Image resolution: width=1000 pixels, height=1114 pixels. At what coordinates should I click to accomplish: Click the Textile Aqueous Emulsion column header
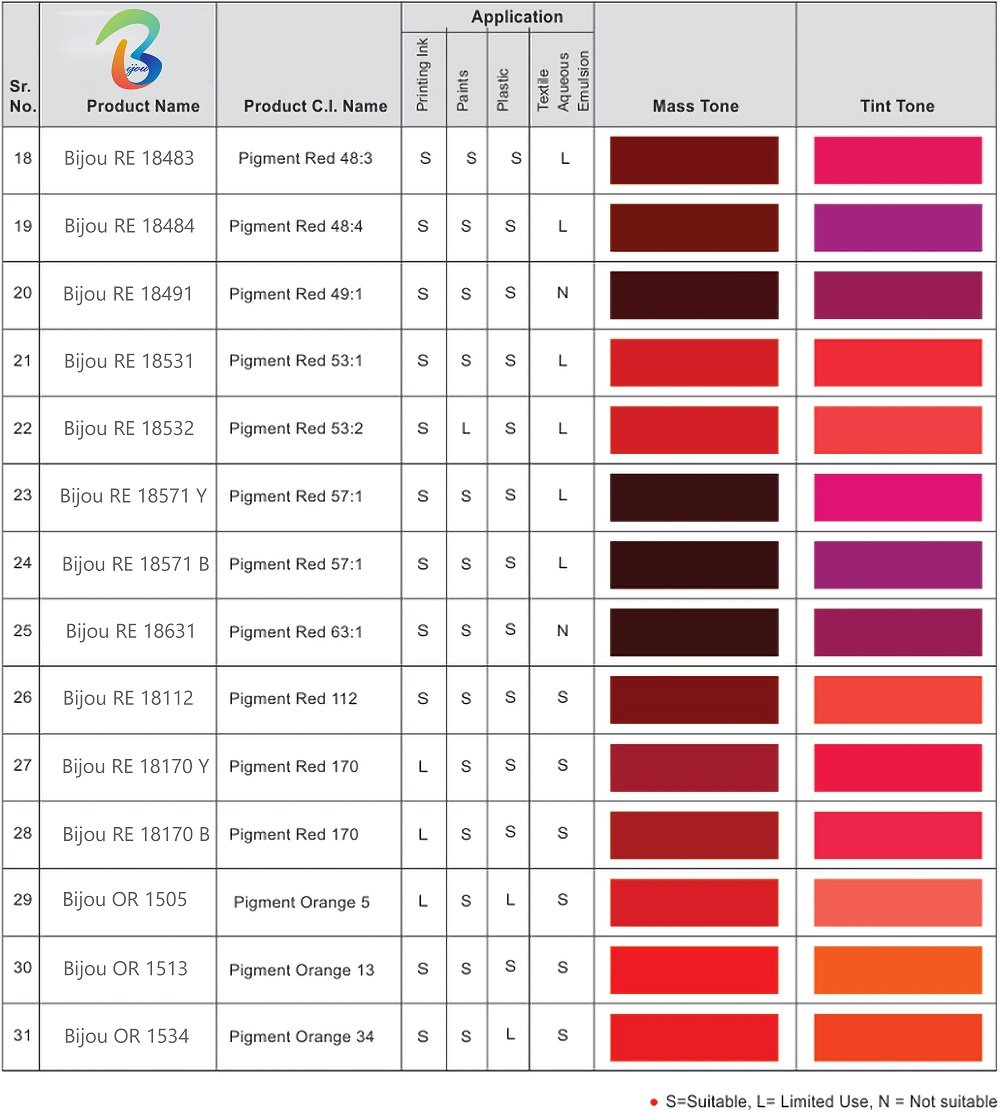(x=562, y=81)
